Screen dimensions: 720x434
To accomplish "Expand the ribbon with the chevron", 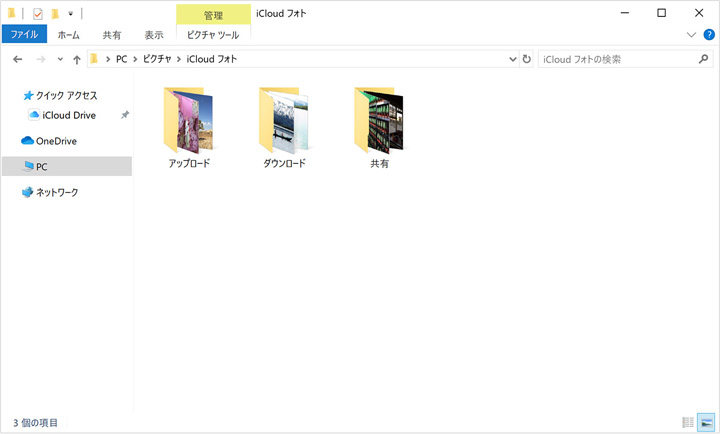I will (691, 35).
